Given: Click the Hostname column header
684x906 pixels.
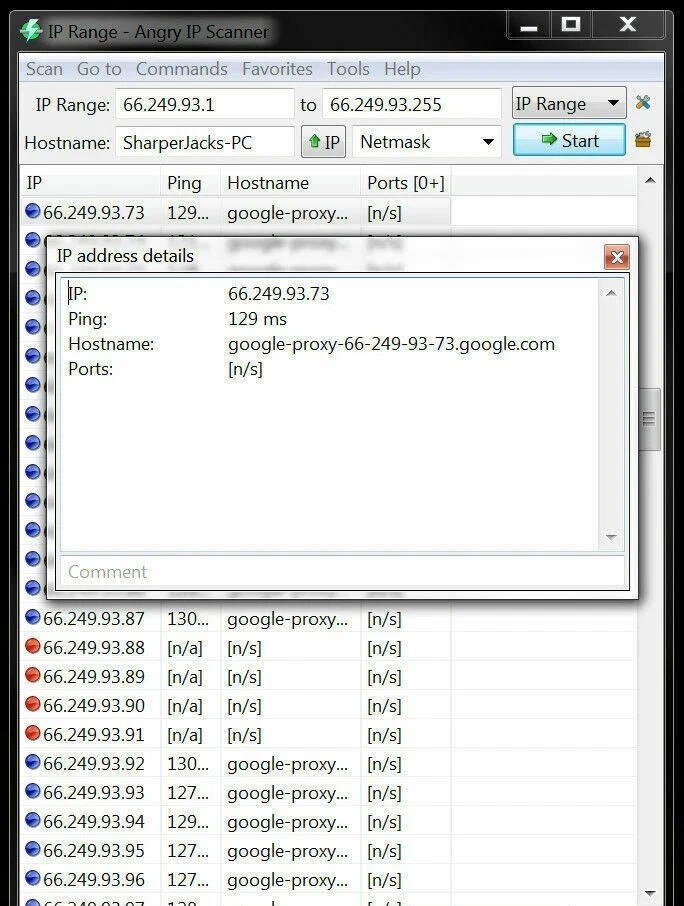Looking at the screenshot, I should pos(291,183).
